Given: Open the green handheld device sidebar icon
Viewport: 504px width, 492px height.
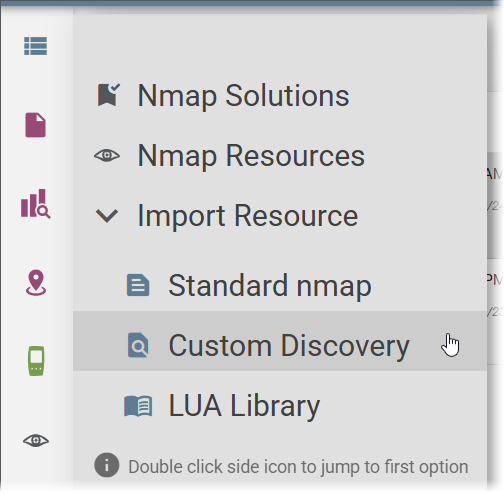Looking at the screenshot, I should [36, 361].
